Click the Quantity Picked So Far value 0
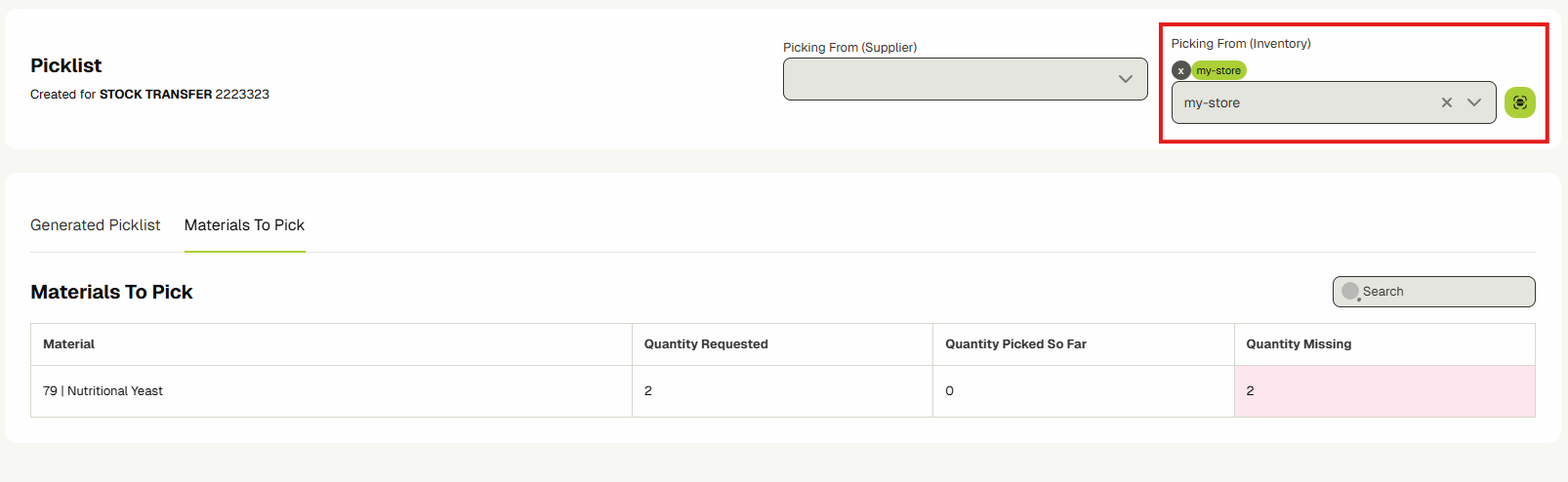The width and height of the screenshot is (1568, 482). coord(949,391)
